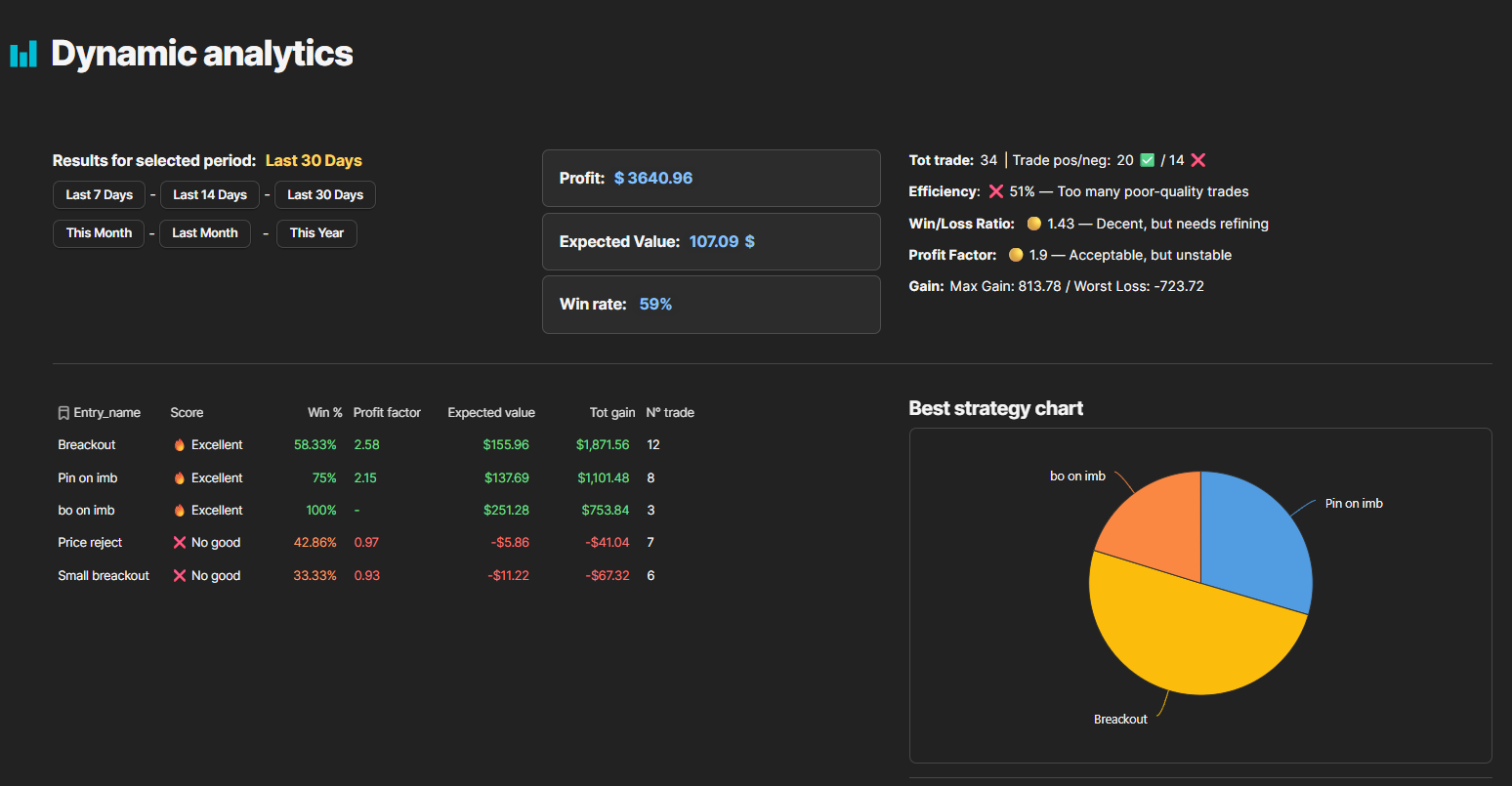Show results for This Year
This screenshot has width=1512, height=786.
pyautogui.click(x=316, y=233)
